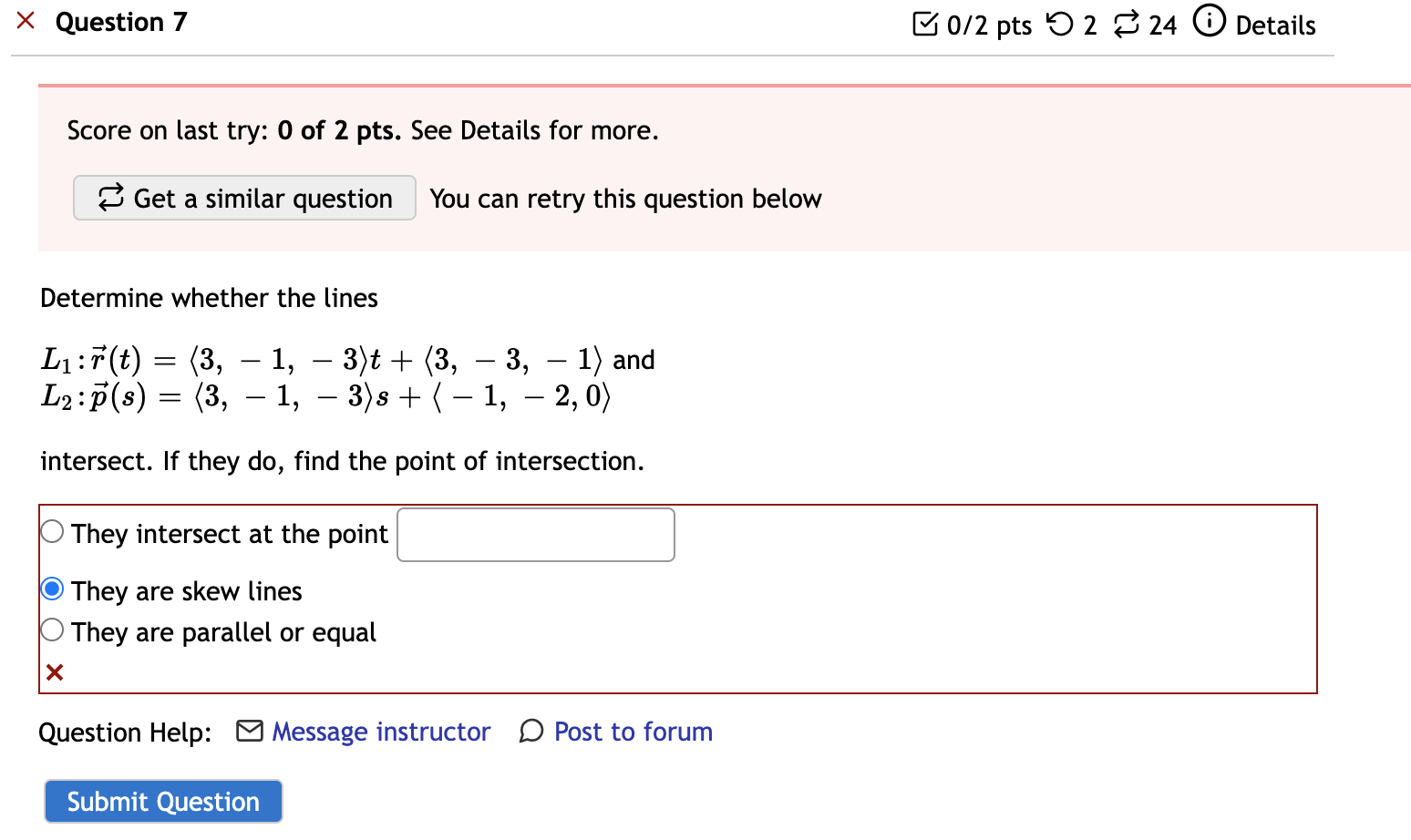The width and height of the screenshot is (1411, 840).
Task: Click the red X incorrect answer mark
Action: point(55,671)
